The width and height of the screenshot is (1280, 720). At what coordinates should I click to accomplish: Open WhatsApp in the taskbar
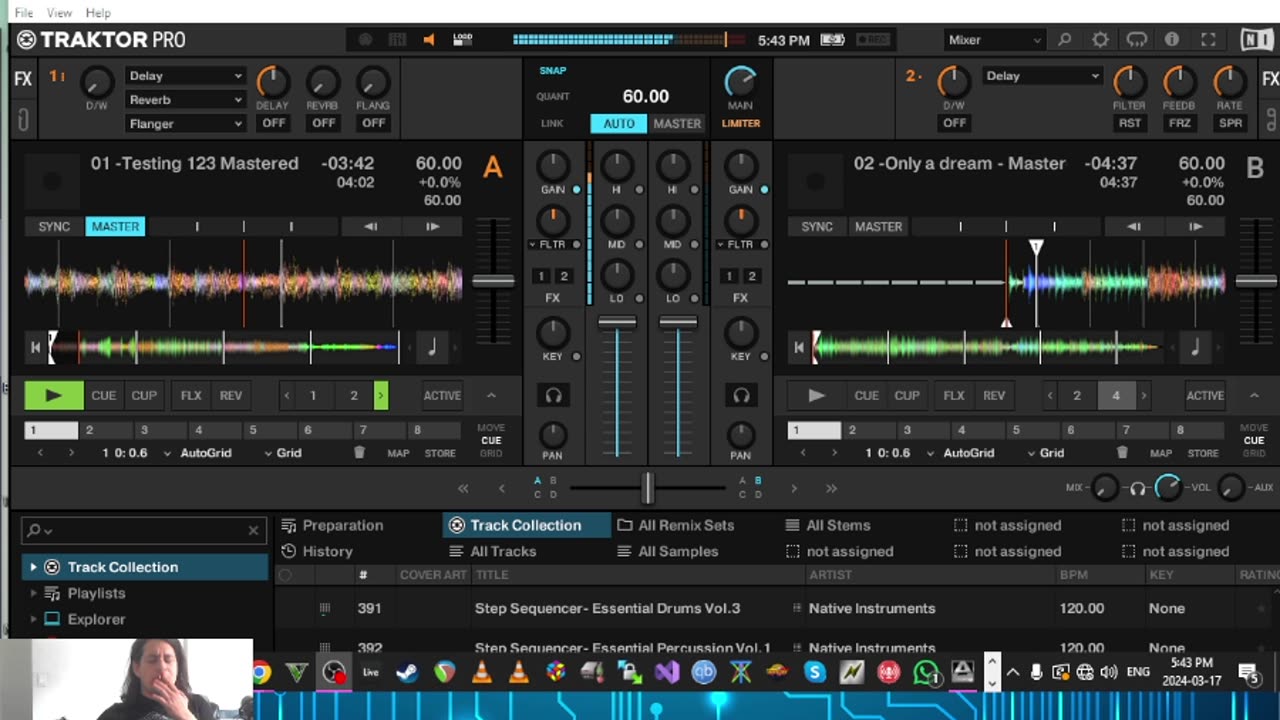pos(926,672)
